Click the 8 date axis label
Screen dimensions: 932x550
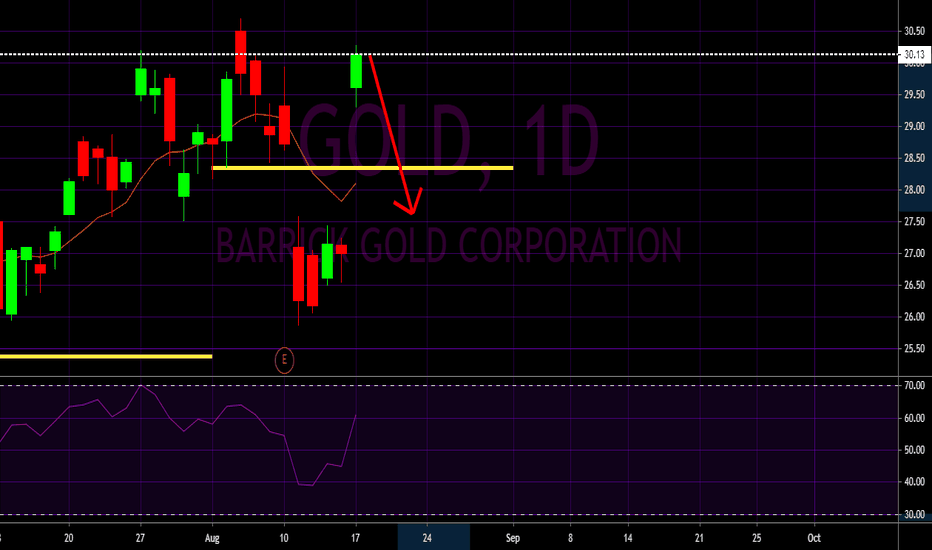tap(571, 538)
